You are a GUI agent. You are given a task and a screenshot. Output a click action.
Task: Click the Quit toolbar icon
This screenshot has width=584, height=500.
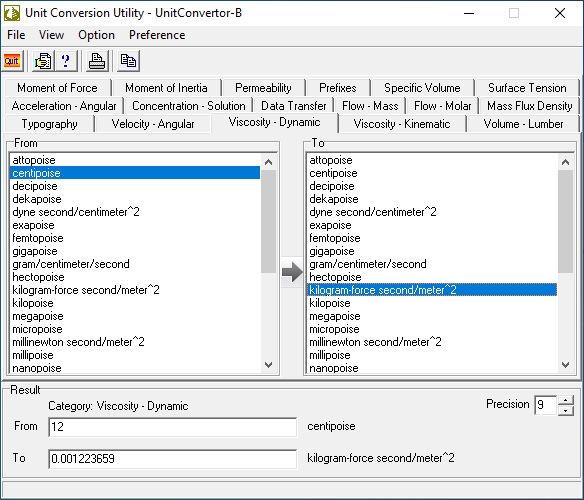(13, 61)
